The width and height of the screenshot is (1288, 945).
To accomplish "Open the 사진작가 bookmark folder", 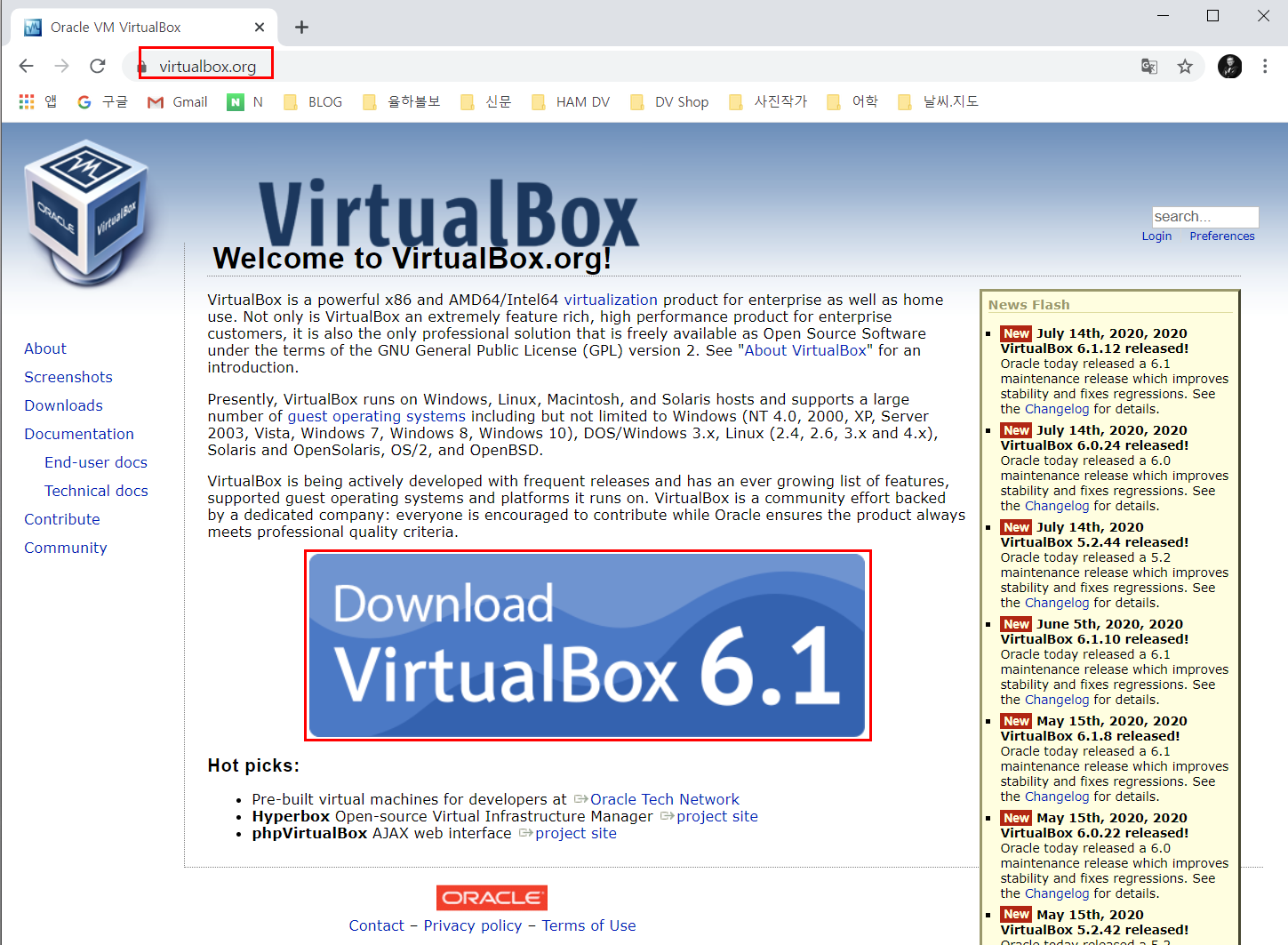I will (768, 101).
